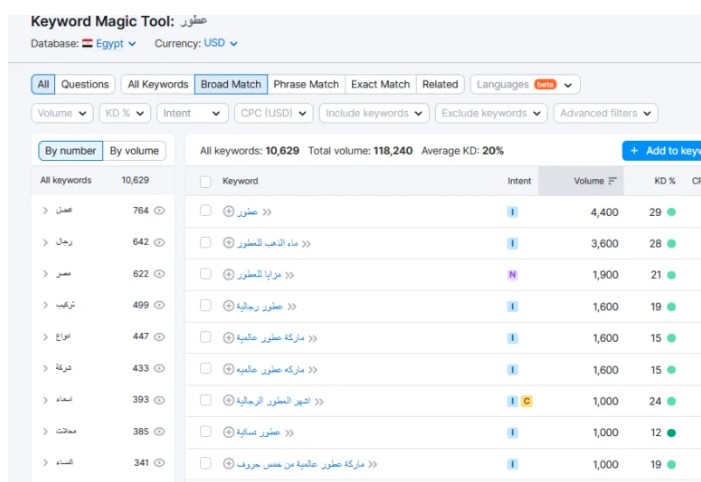
Task: Open the Include keywords dropdown
Action: tap(374, 113)
